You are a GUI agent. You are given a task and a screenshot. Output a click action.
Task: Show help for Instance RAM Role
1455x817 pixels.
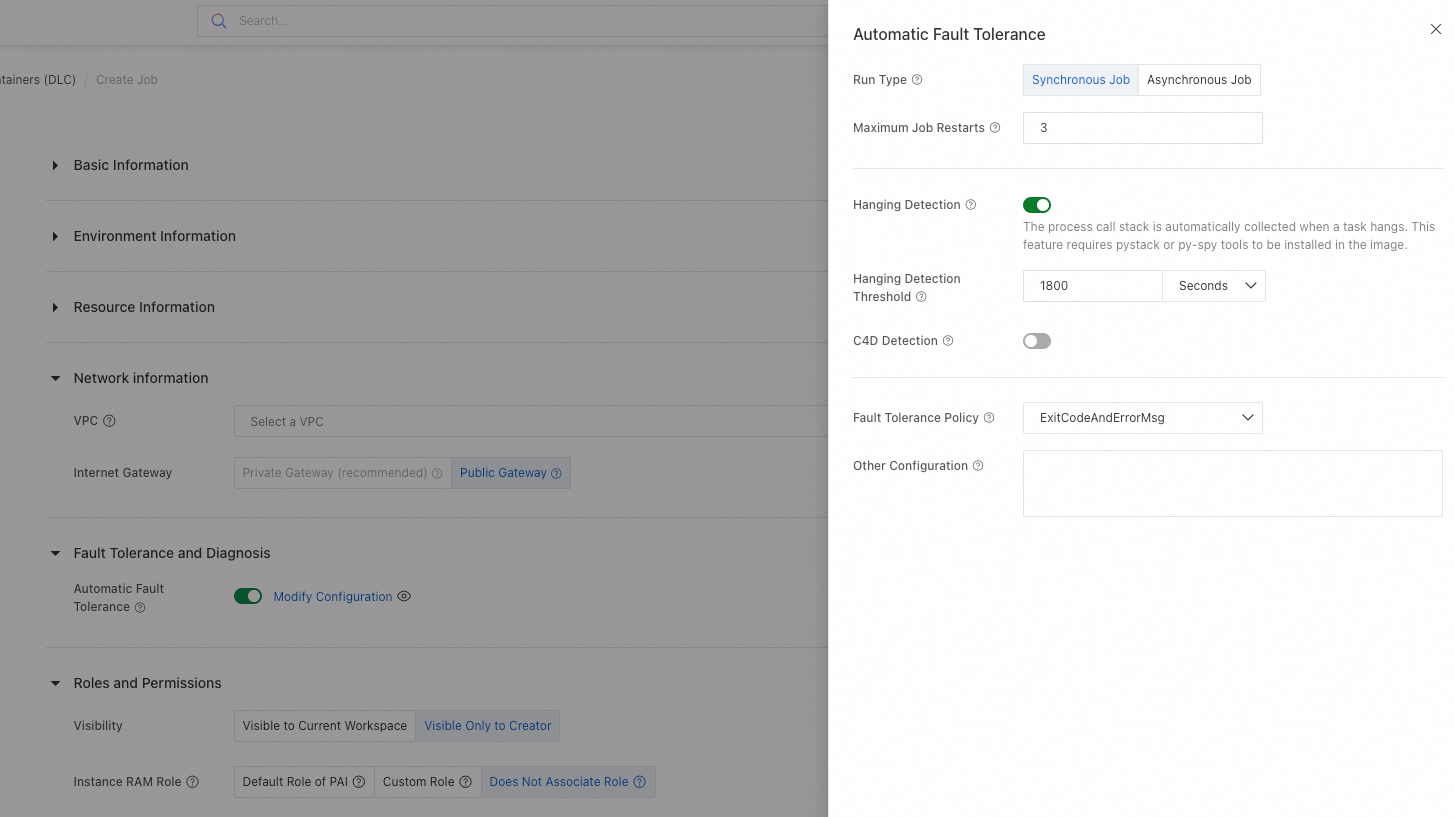point(193,782)
